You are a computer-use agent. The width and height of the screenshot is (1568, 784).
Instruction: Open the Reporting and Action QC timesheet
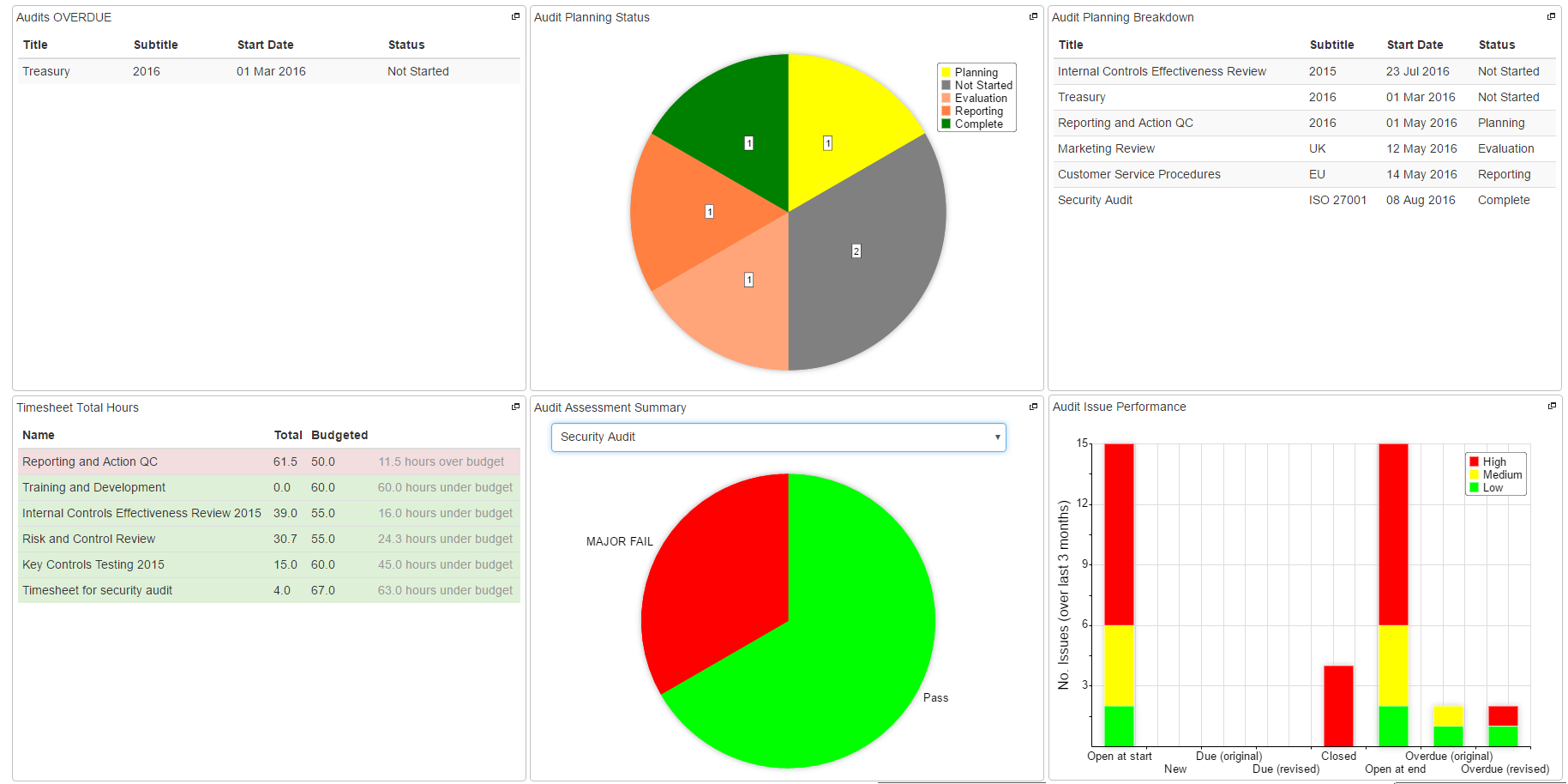(90, 461)
